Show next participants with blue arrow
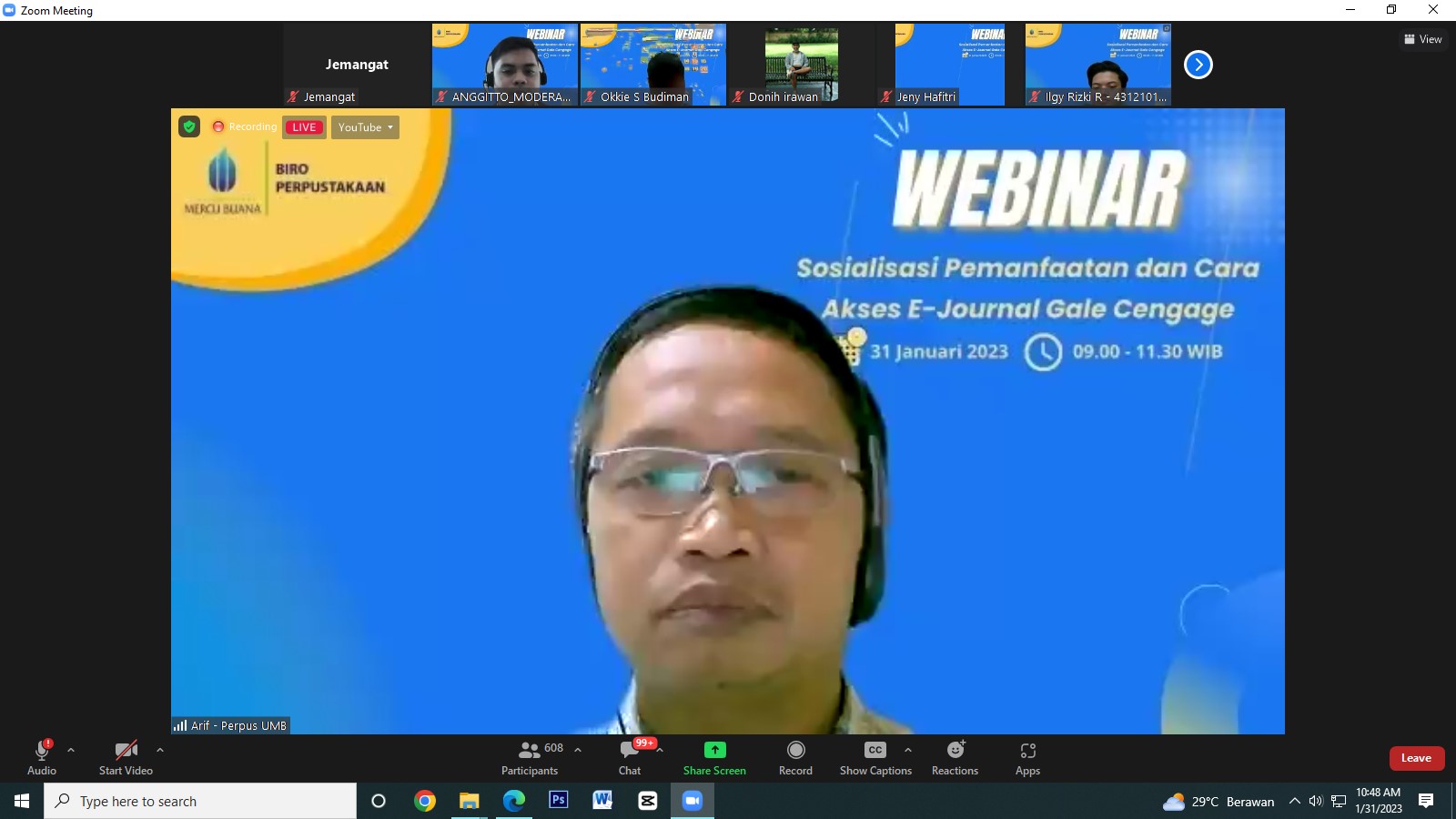This screenshot has height=819, width=1456. click(x=1198, y=65)
